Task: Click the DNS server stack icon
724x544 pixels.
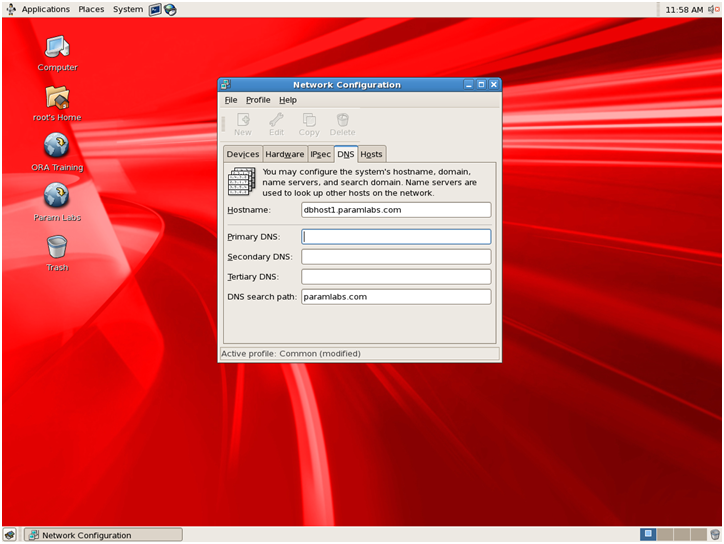Action: pos(241,181)
